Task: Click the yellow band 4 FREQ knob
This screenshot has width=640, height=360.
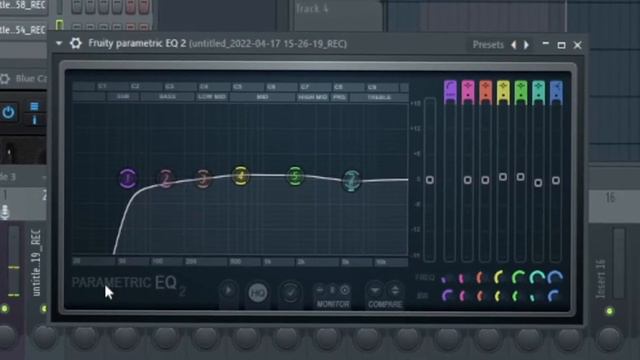Action: (499, 278)
